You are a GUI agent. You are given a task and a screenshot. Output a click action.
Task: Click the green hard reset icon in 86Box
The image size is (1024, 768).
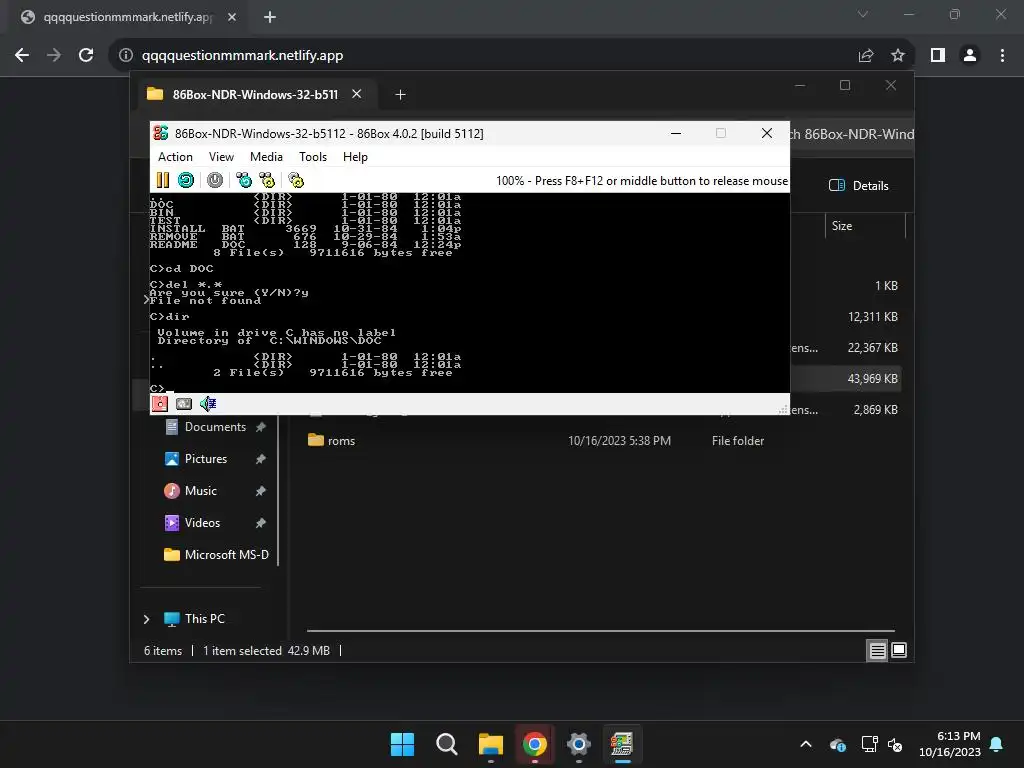[186, 180]
